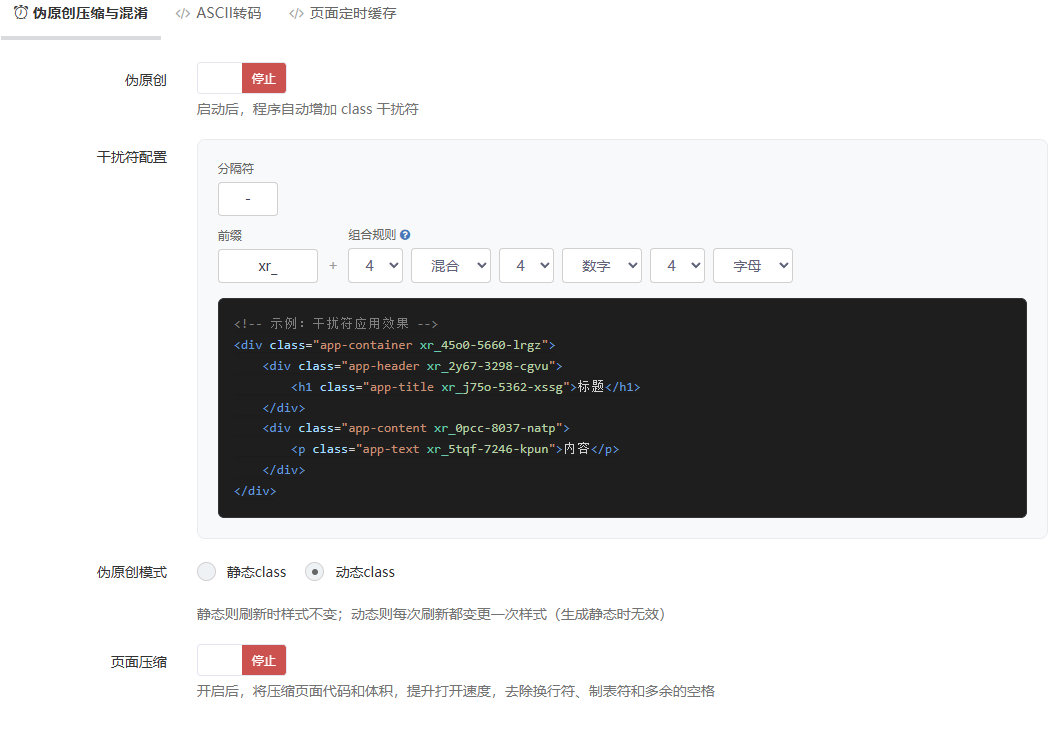Screen dimensions: 1062x739
Task: Click the alarm clock icon on the first tab
Action: click(20, 13)
